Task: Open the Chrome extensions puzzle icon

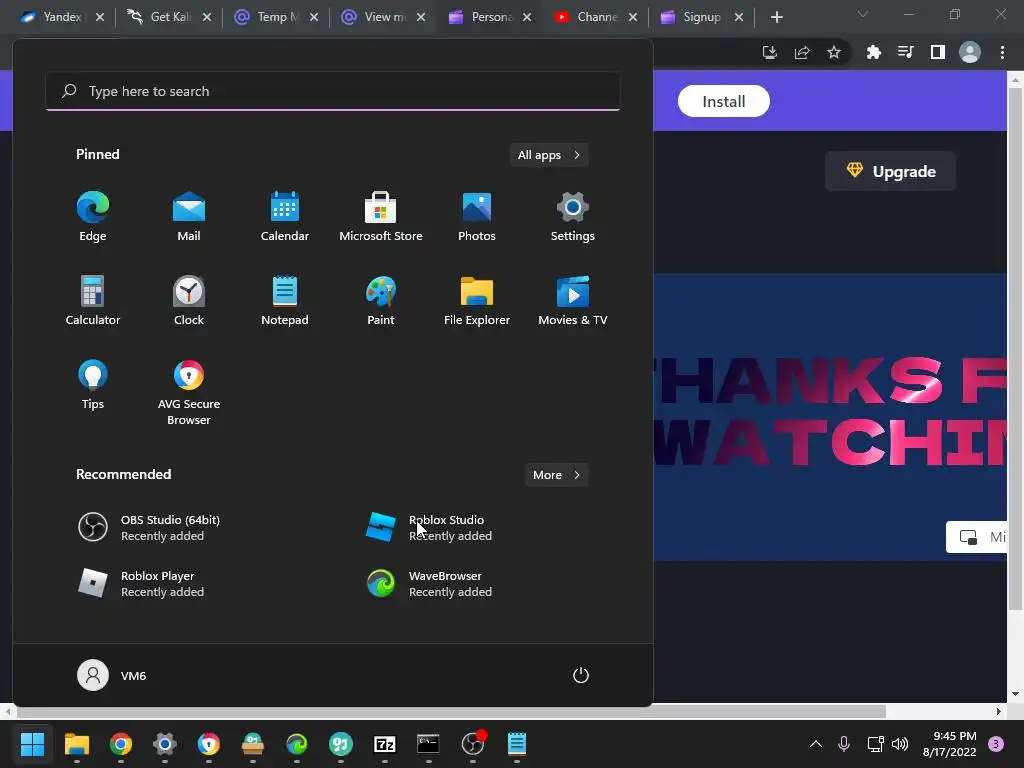Action: click(874, 52)
